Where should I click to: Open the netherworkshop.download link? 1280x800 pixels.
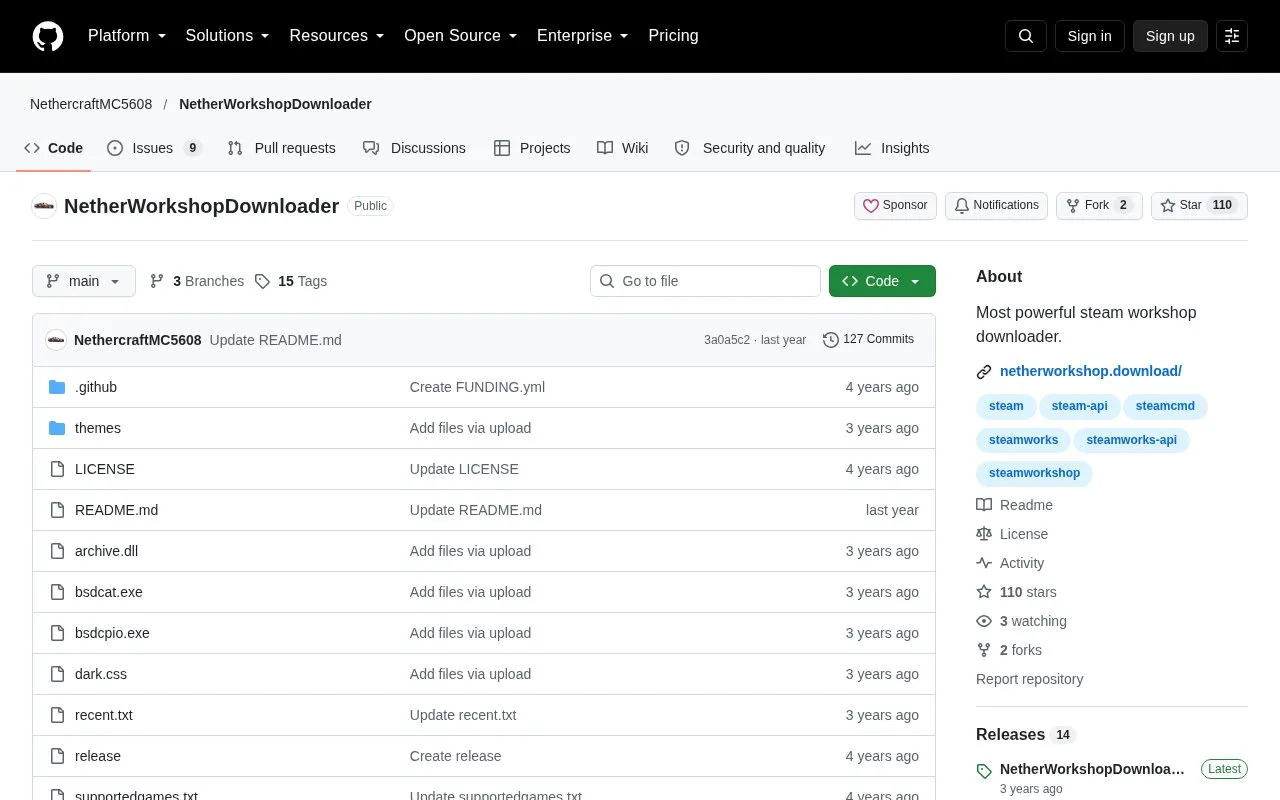click(1091, 371)
